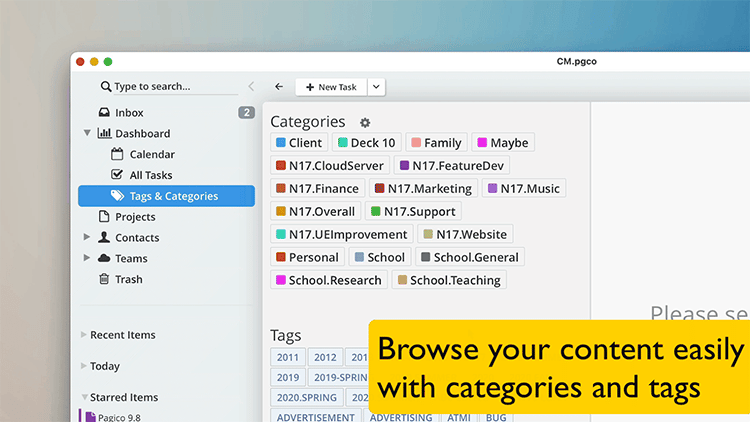Select the School.Teaching category

point(449,280)
